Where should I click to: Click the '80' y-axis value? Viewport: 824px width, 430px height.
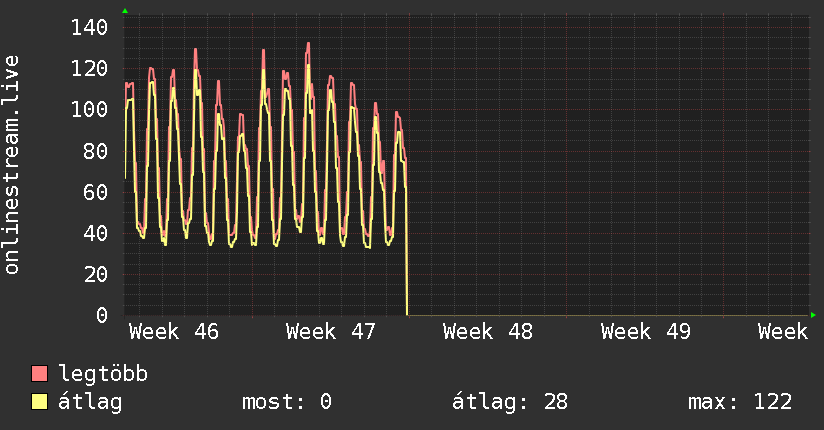click(96, 151)
